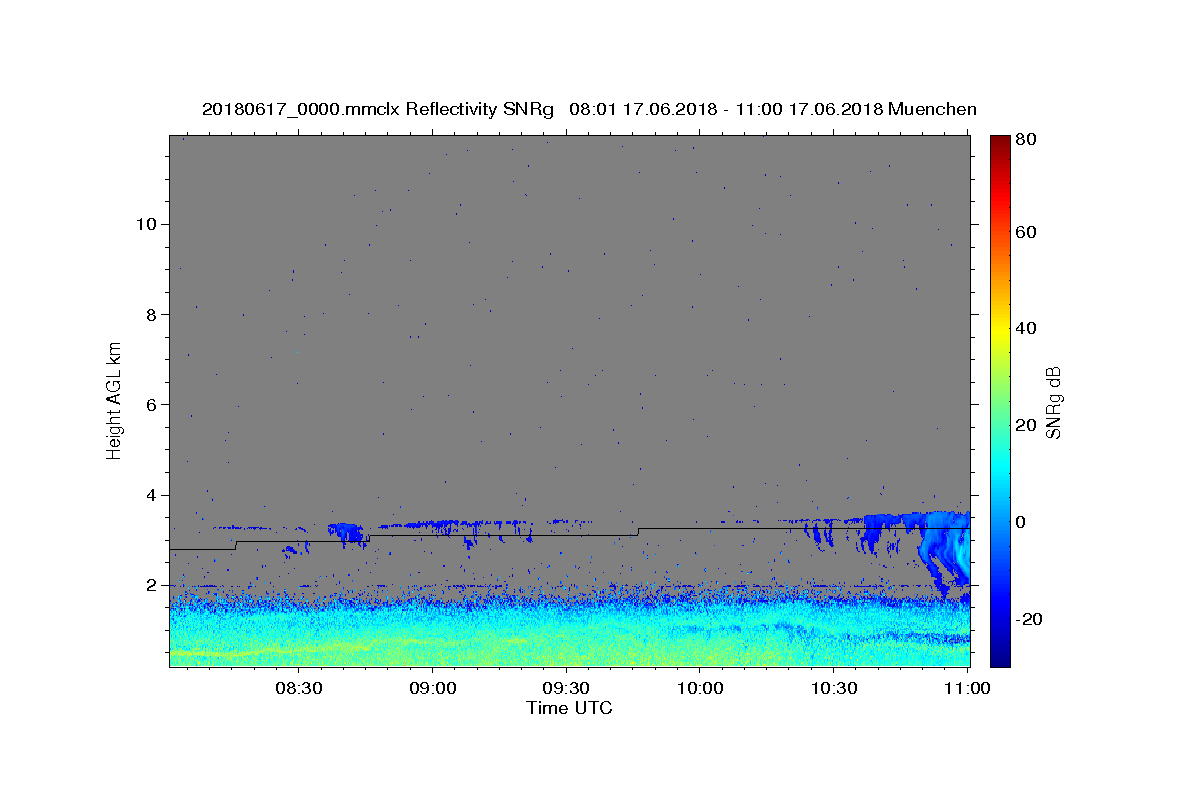The height and width of the screenshot is (800, 1200).
Task: Click the 'Height AGL km' axis label
Action: 115,400
